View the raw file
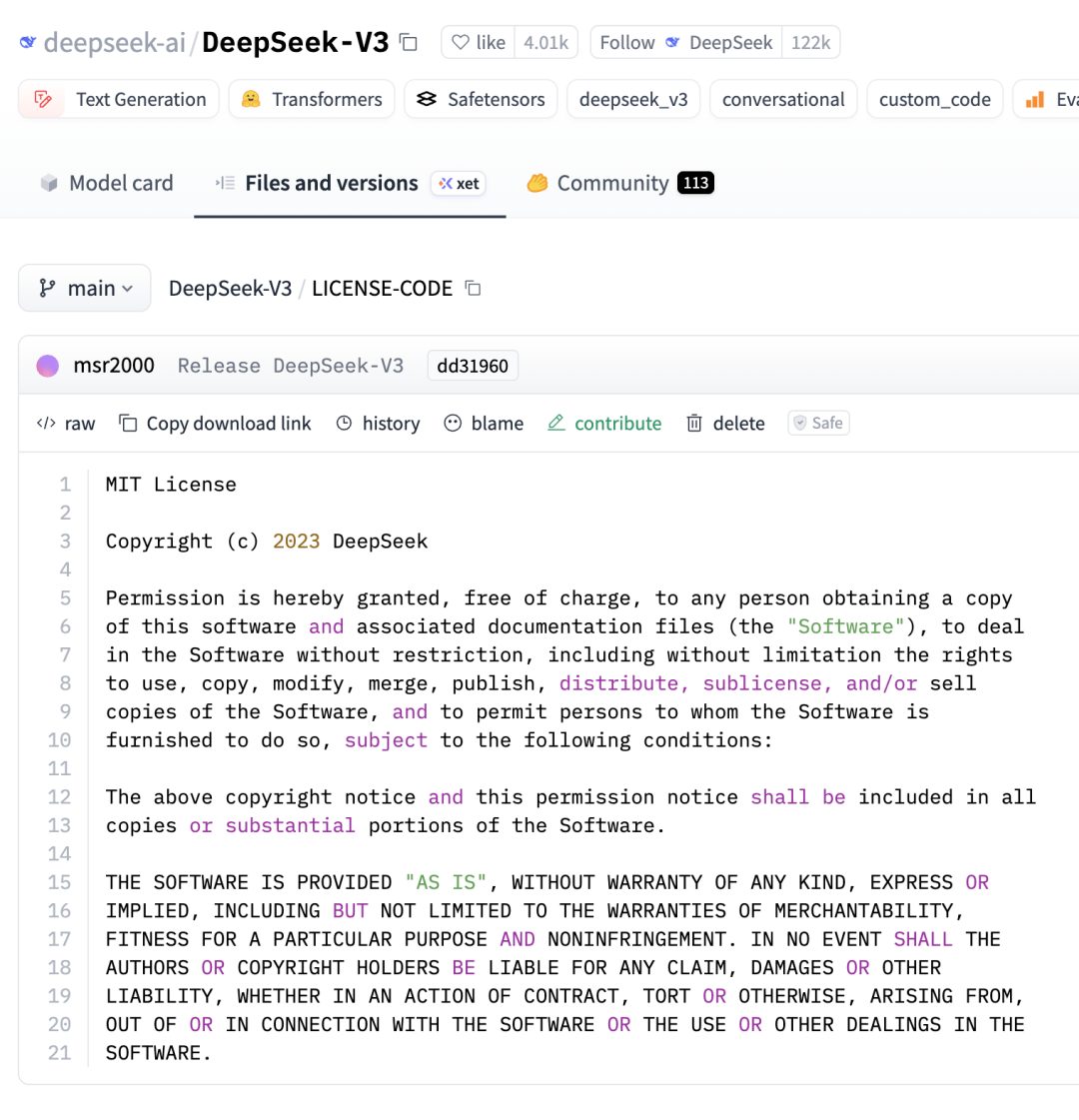The width and height of the screenshot is (1079, 1120). coord(66,424)
